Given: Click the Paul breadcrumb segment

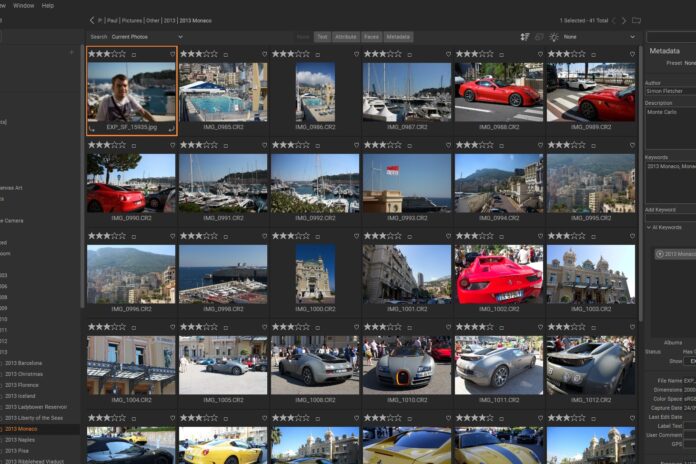Looking at the screenshot, I should [x=112, y=20].
